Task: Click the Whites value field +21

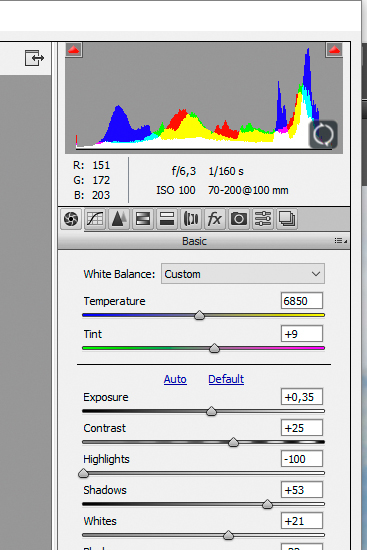Action: click(302, 521)
